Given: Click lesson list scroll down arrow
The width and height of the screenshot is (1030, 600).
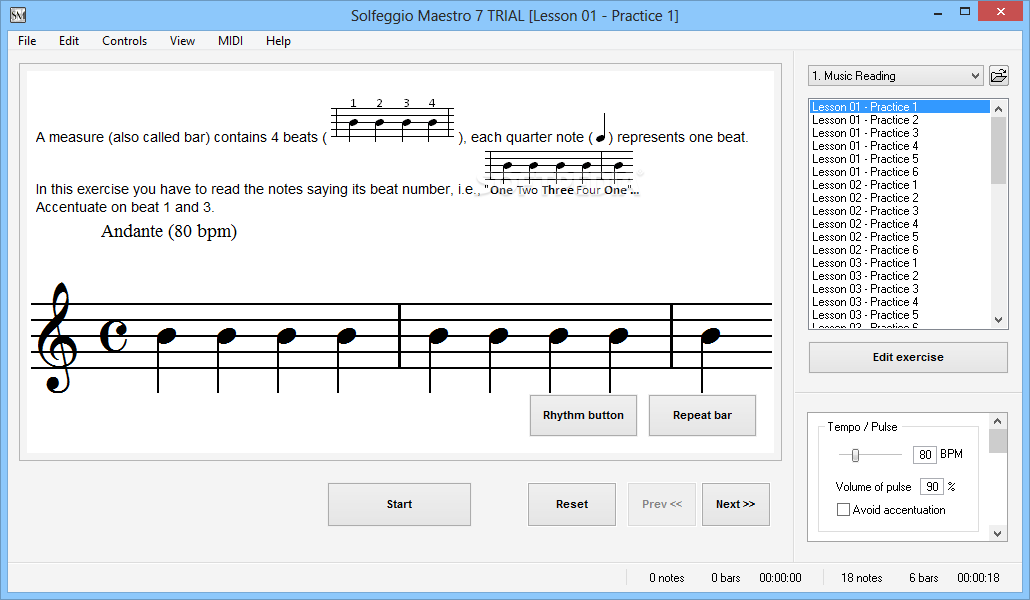Looking at the screenshot, I should coord(998,320).
